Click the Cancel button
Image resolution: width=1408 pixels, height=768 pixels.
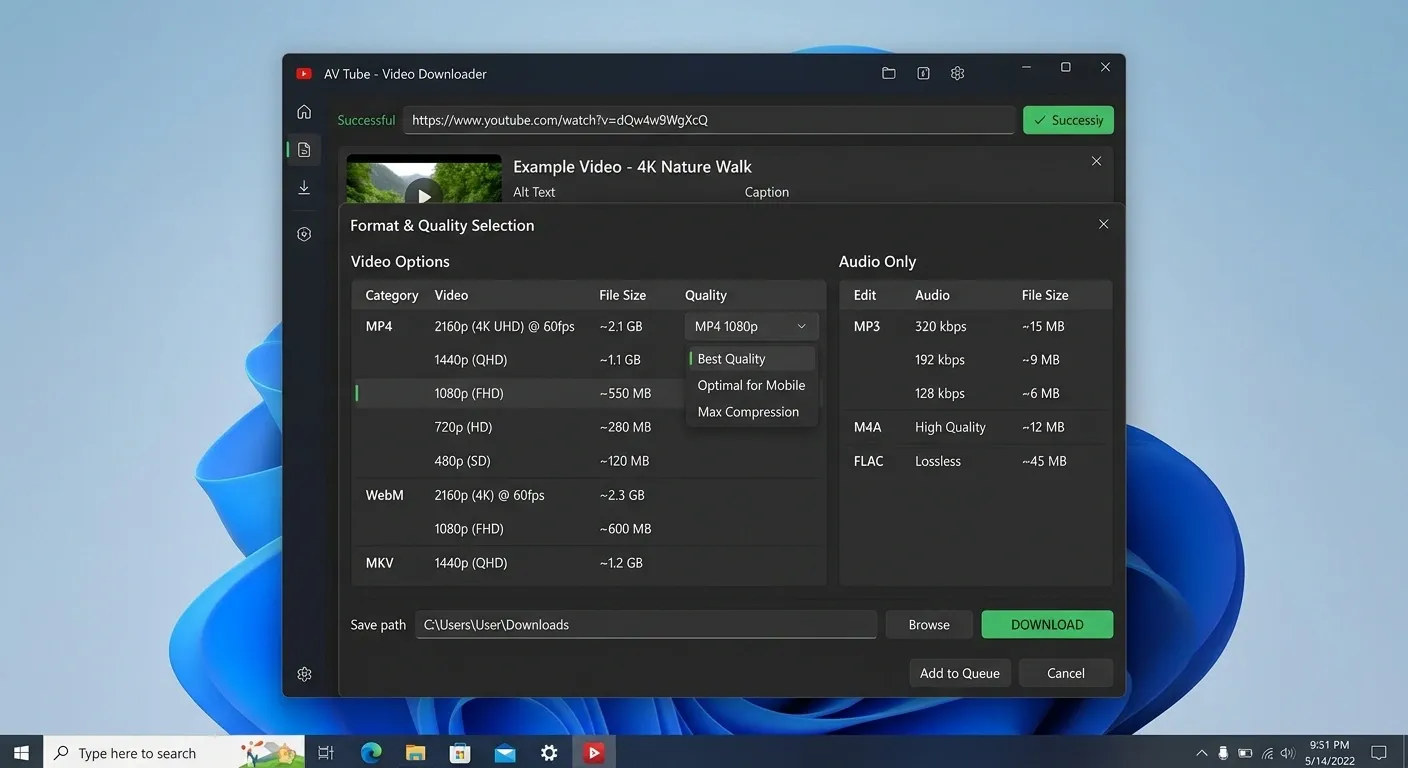1066,673
